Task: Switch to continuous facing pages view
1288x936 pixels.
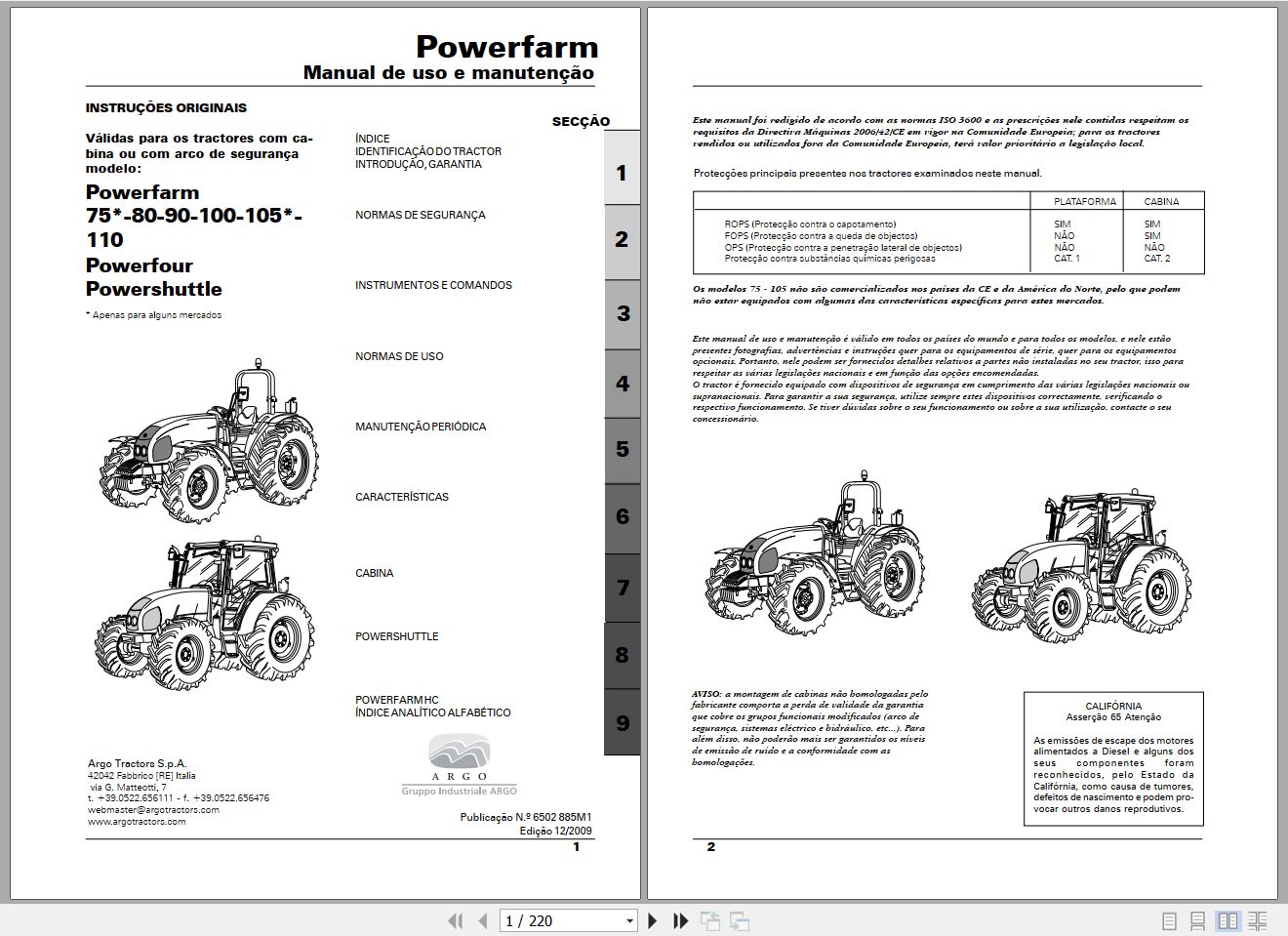Action: (1258, 920)
